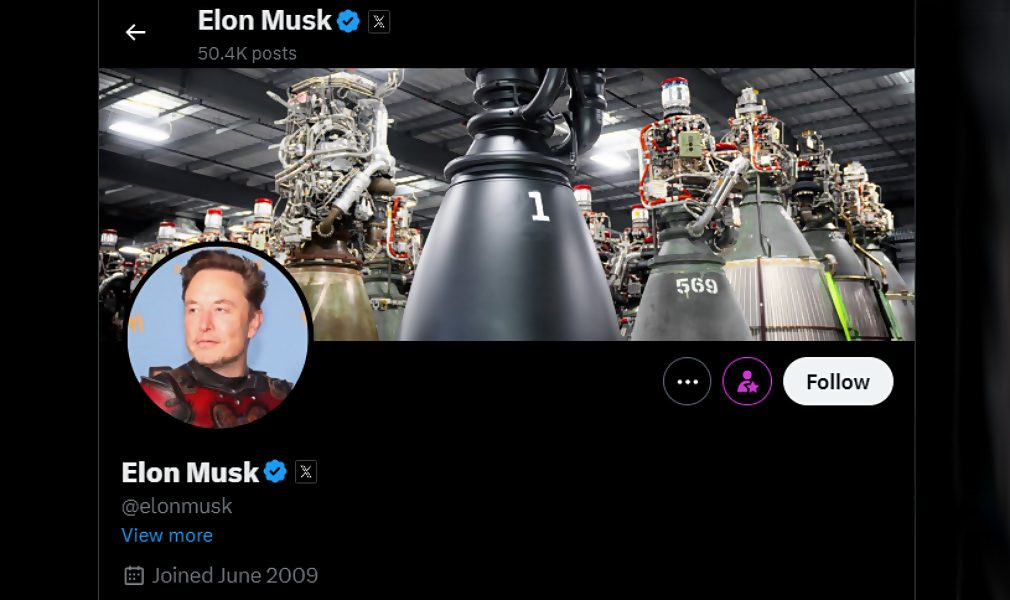The image size is (1010, 600).
Task: Open the three-dot More options menu
Action: pyautogui.click(x=687, y=382)
